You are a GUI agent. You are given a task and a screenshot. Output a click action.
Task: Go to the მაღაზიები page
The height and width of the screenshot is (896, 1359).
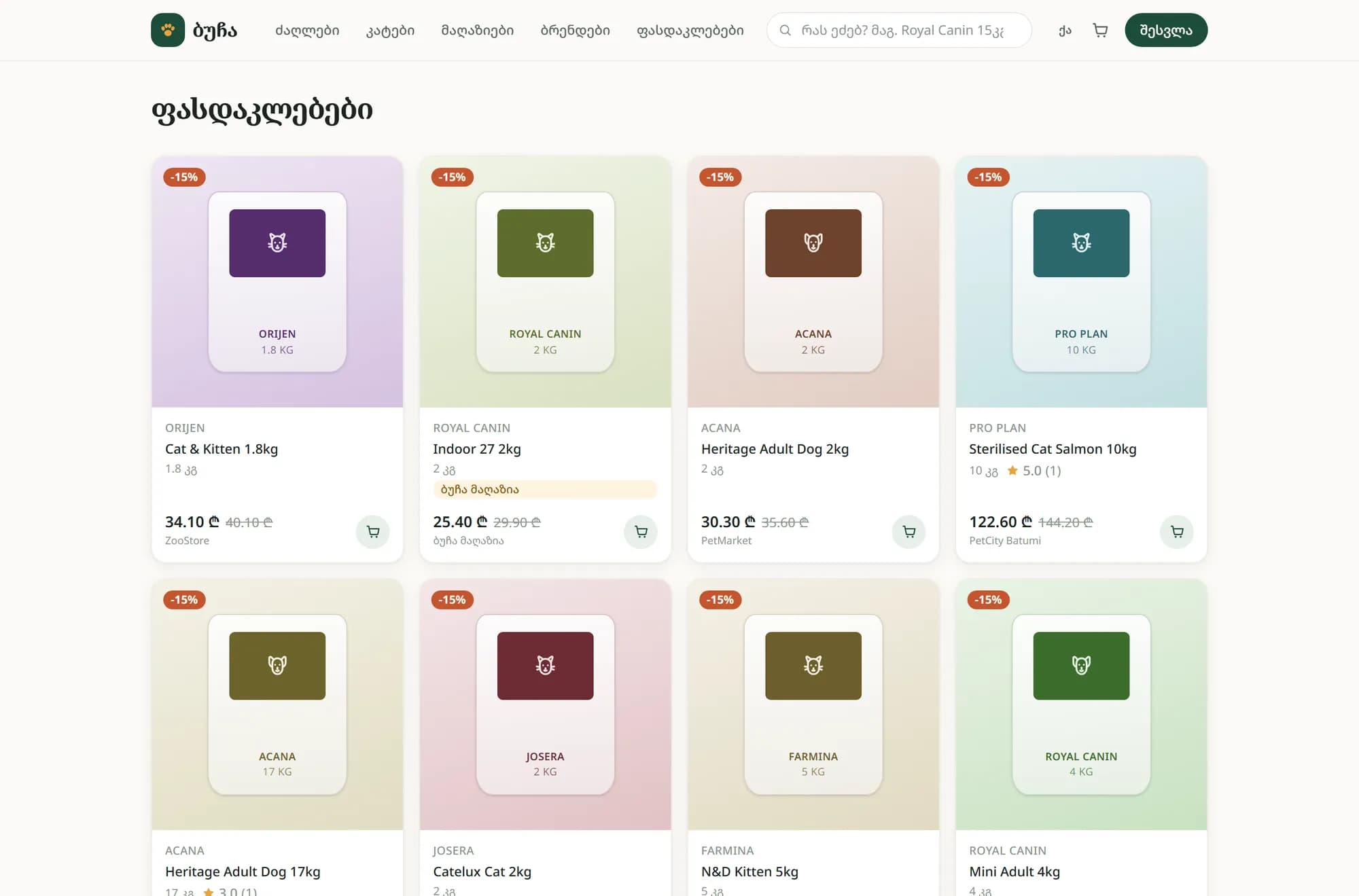(478, 30)
